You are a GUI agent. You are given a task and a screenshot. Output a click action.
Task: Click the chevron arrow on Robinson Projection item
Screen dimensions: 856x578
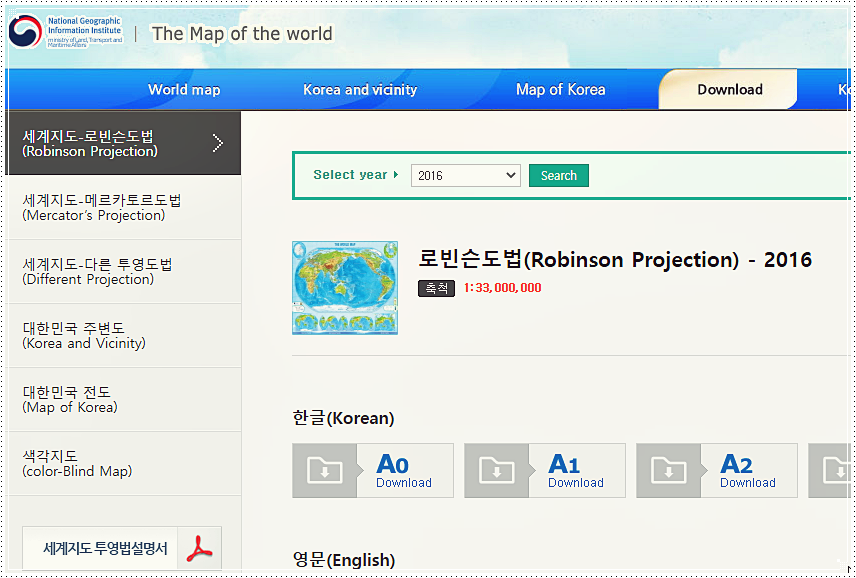click(218, 143)
